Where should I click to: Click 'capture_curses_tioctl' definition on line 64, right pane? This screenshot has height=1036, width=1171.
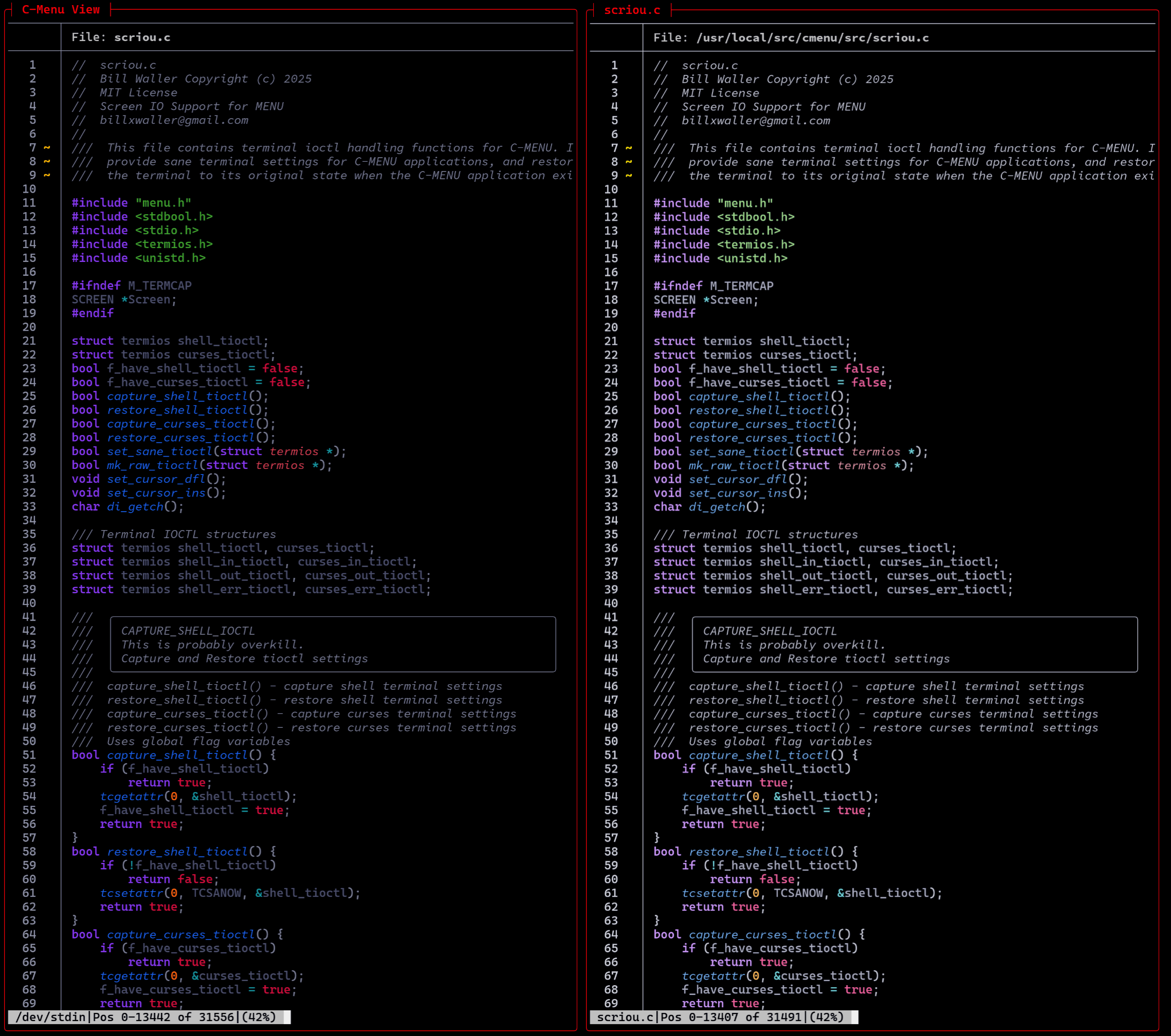[x=762, y=935]
